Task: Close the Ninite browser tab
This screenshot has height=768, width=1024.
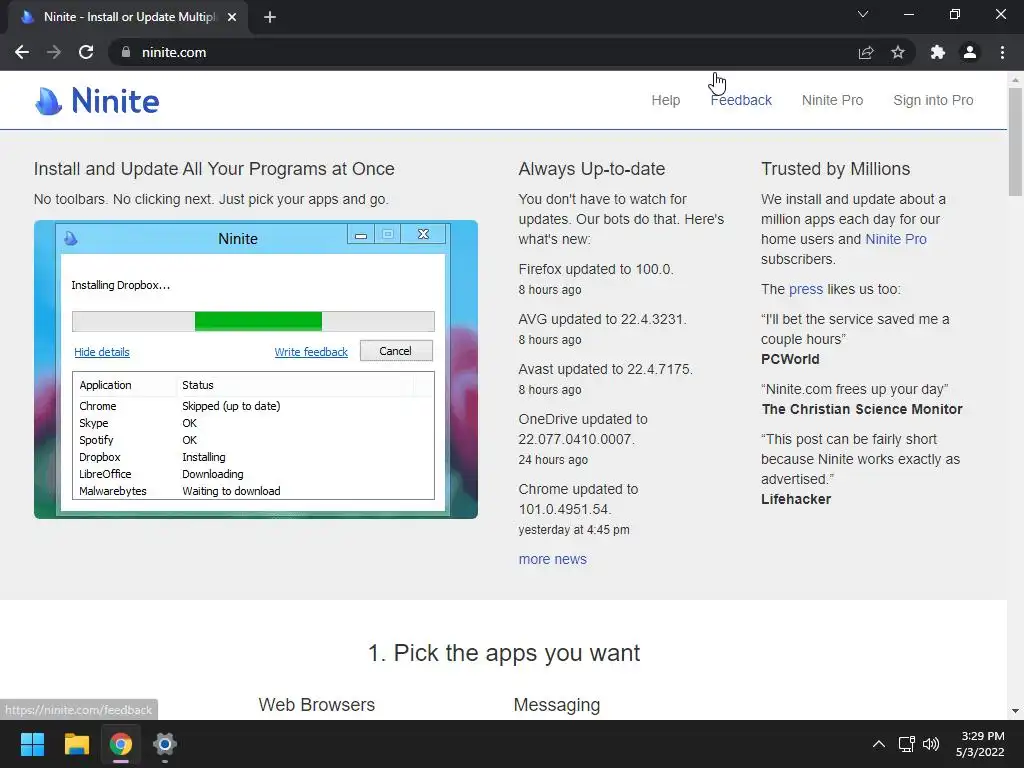Action: click(x=232, y=17)
